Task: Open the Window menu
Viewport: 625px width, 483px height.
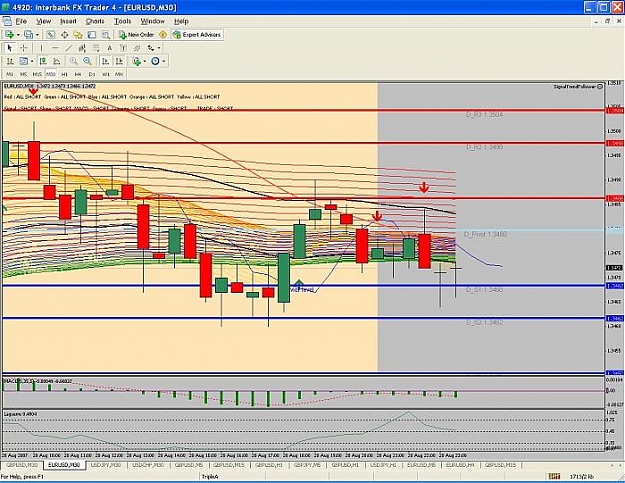Action: click(153, 21)
